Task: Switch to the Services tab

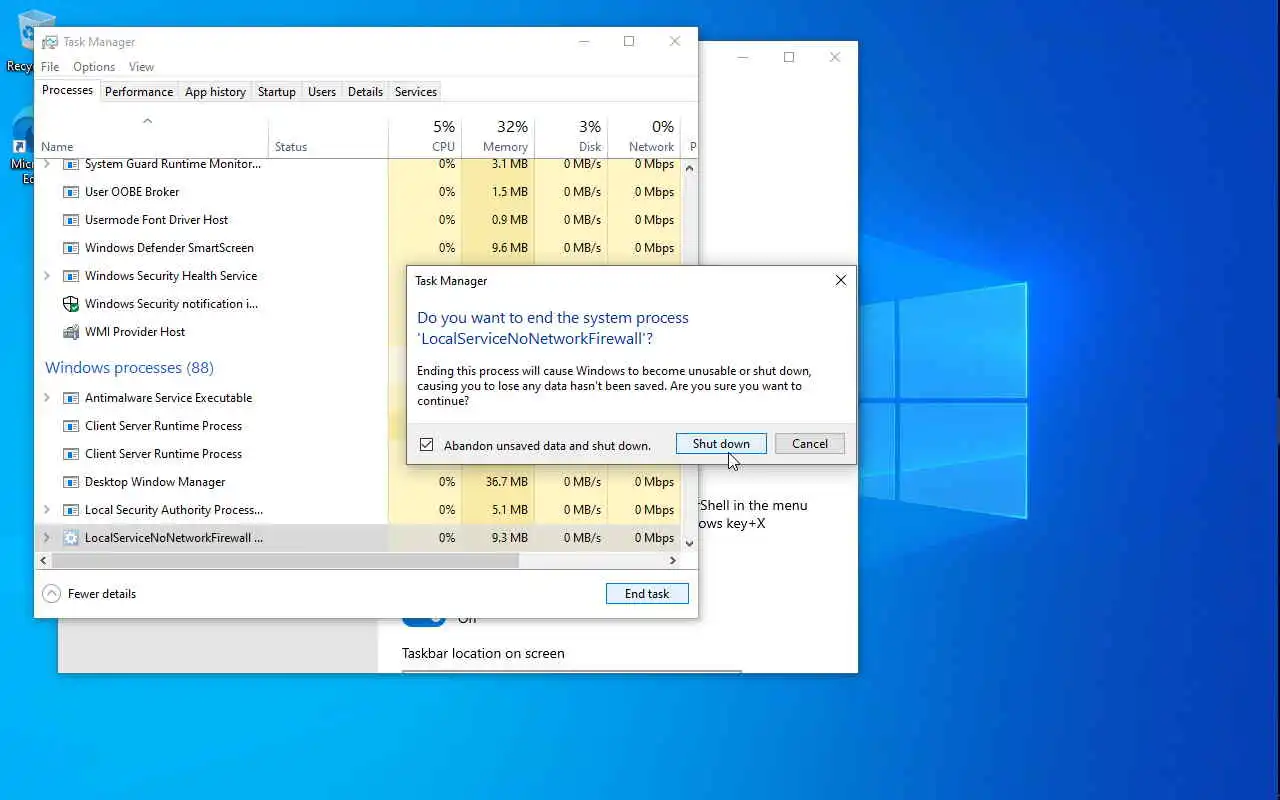Action: (x=416, y=92)
